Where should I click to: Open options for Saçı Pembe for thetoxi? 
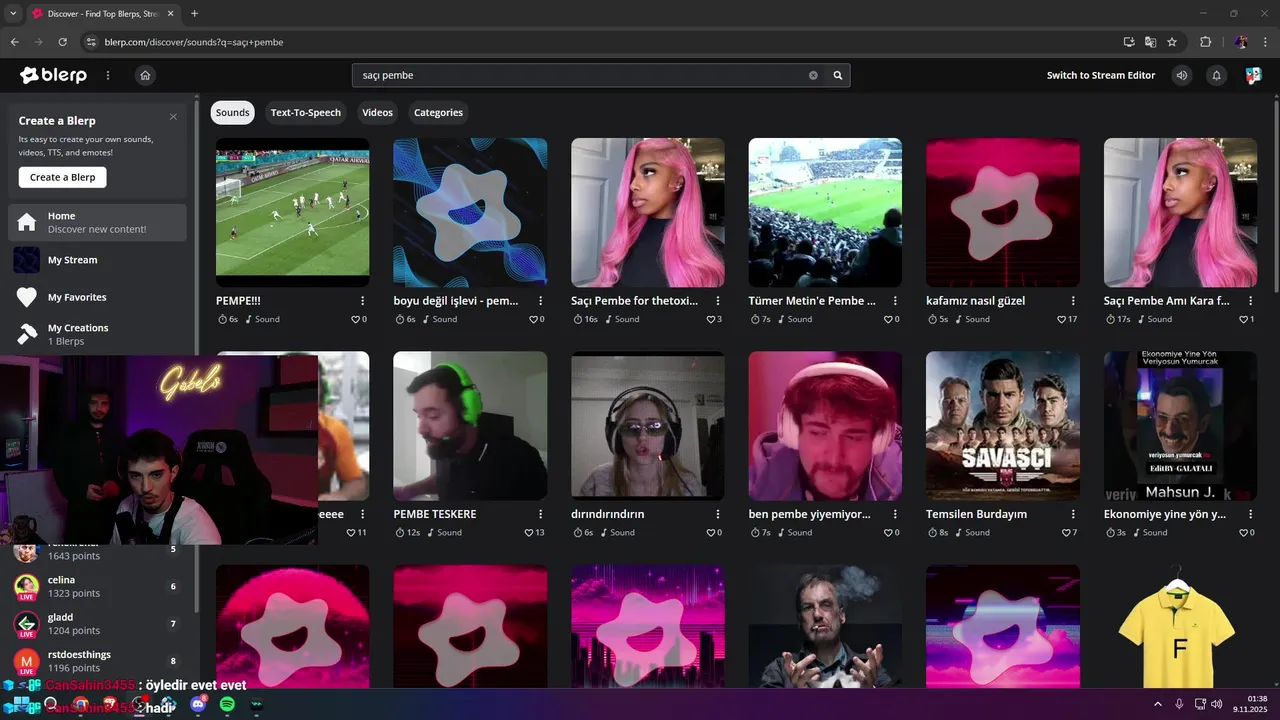[x=718, y=300]
